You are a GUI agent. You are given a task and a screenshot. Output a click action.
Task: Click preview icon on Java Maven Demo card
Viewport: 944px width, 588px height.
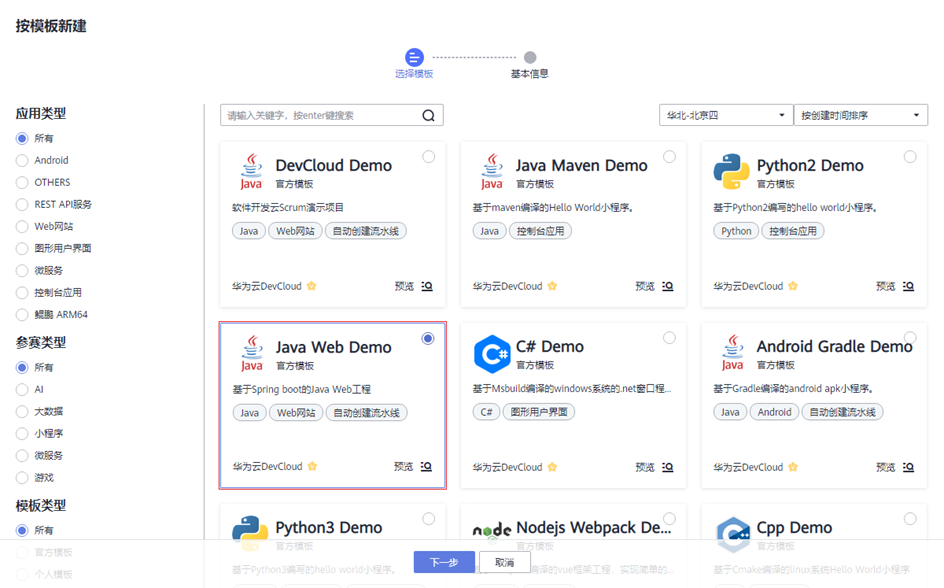coord(668,286)
